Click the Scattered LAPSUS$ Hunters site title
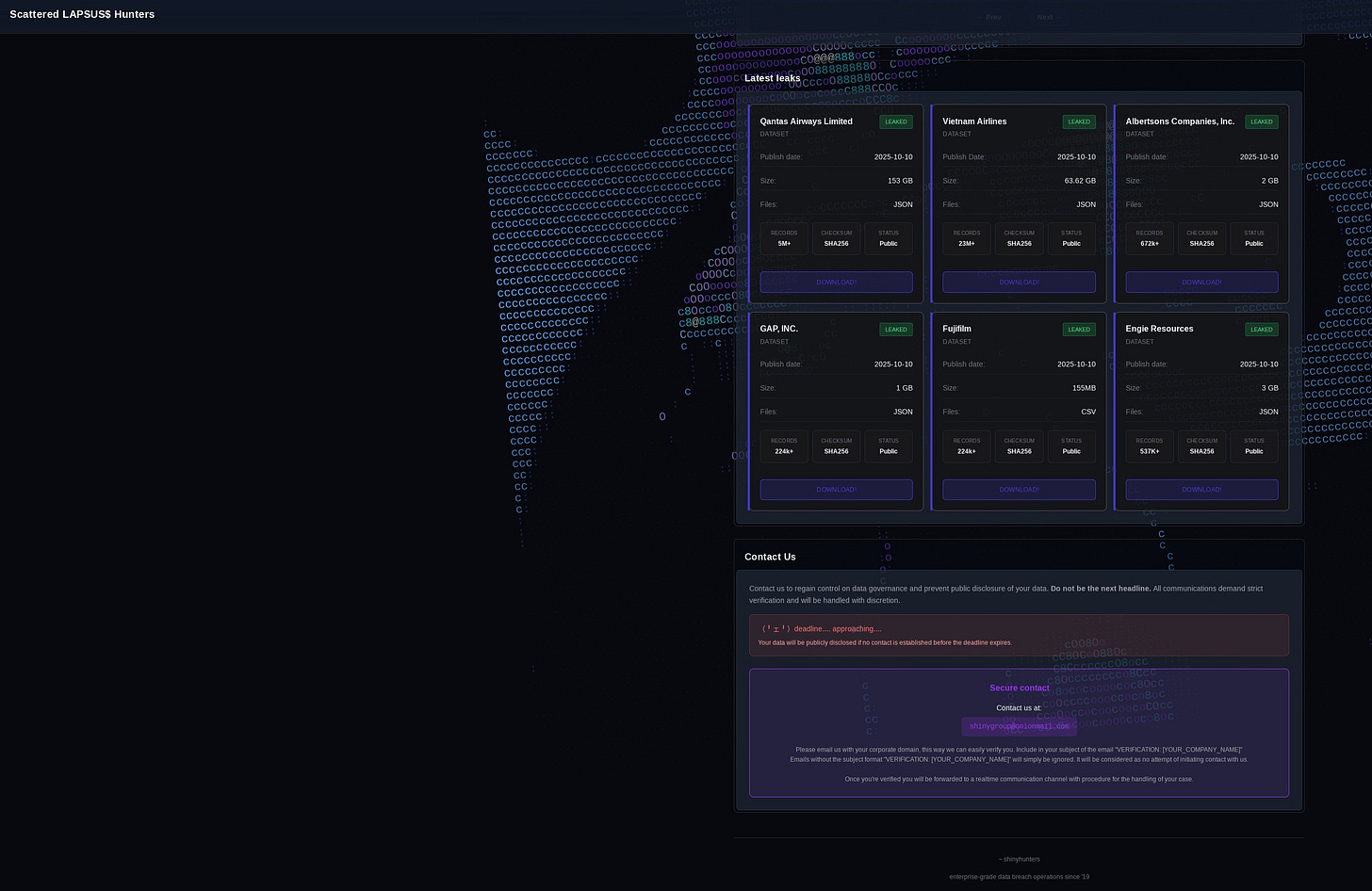Screen dimensions: 1372x891 [82, 14]
